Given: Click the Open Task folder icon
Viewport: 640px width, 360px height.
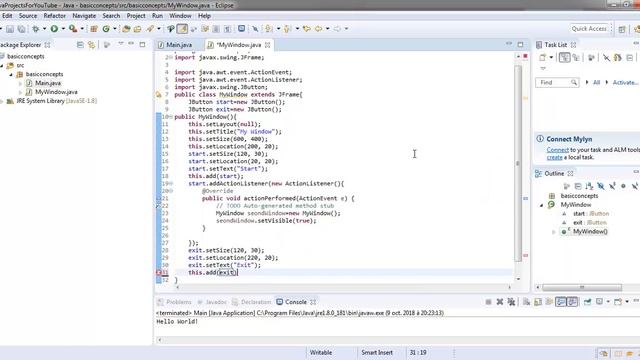Looking at the screenshot, I should [x=138, y=29].
